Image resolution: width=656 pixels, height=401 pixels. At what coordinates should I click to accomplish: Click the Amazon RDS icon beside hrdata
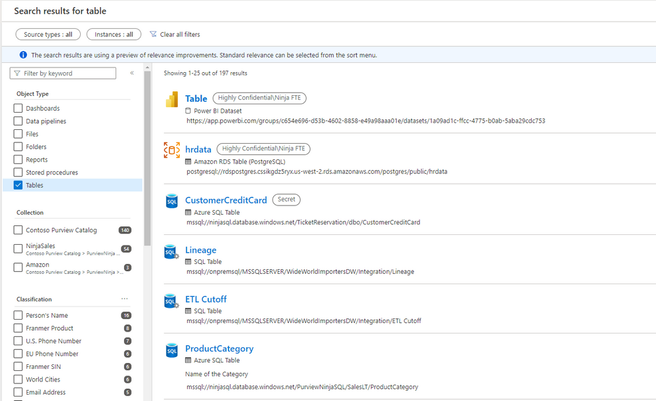pyautogui.click(x=172, y=150)
